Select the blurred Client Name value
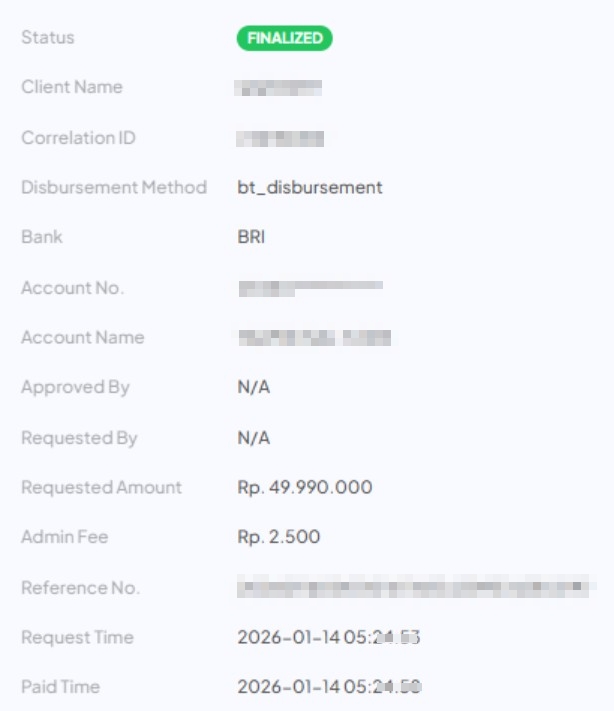Viewport: 614px width, 711px height. pos(279,88)
